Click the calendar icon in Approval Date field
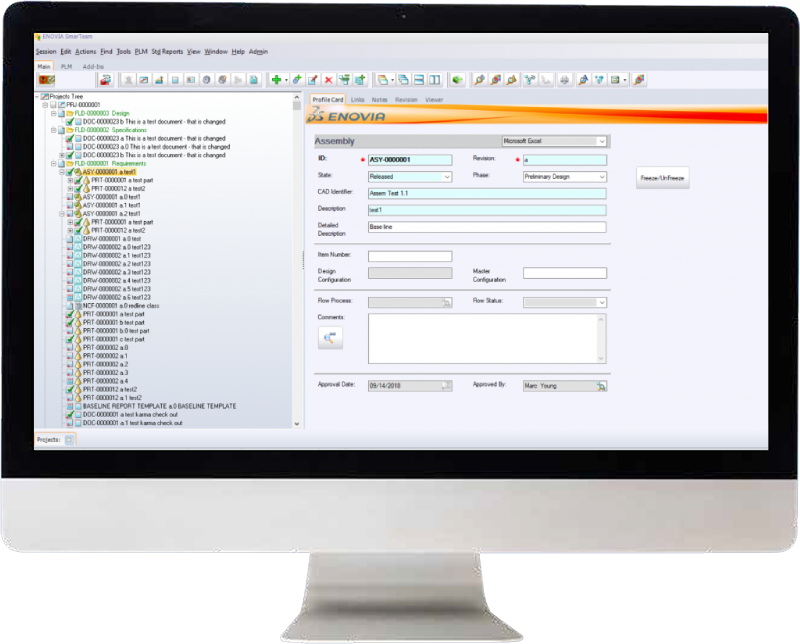The height and width of the screenshot is (644, 800). (x=446, y=386)
